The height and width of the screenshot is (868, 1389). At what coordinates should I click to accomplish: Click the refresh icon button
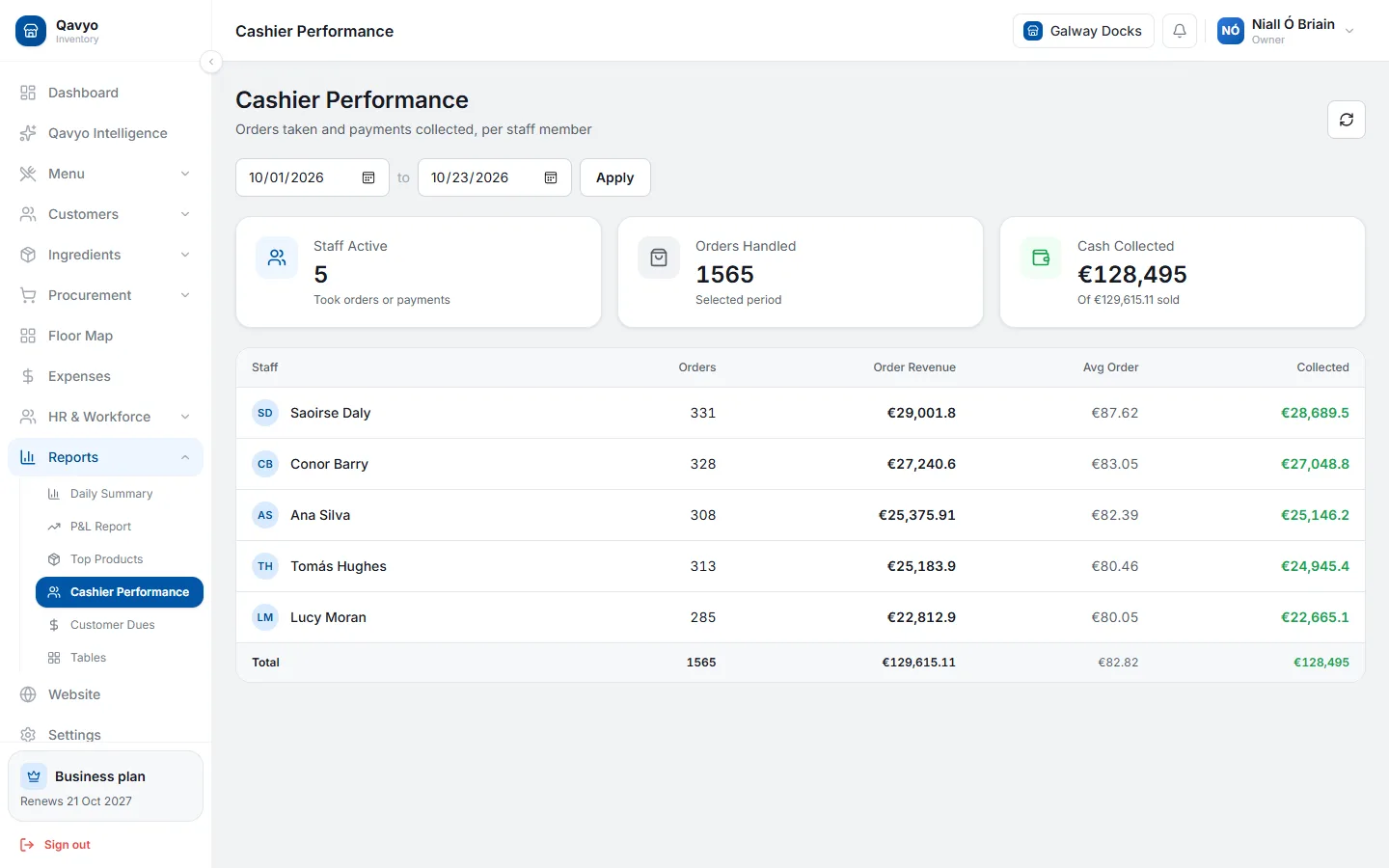(1347, 120)
